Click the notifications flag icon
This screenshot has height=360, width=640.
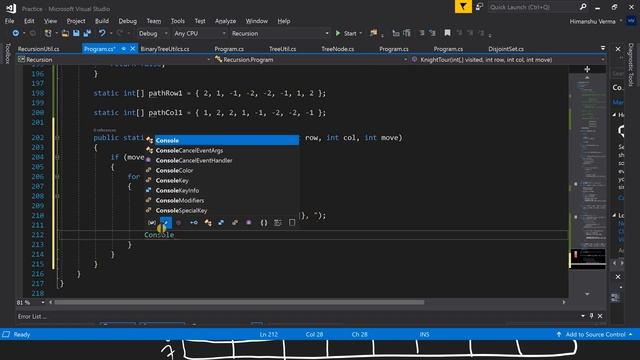tap(463, 7)
